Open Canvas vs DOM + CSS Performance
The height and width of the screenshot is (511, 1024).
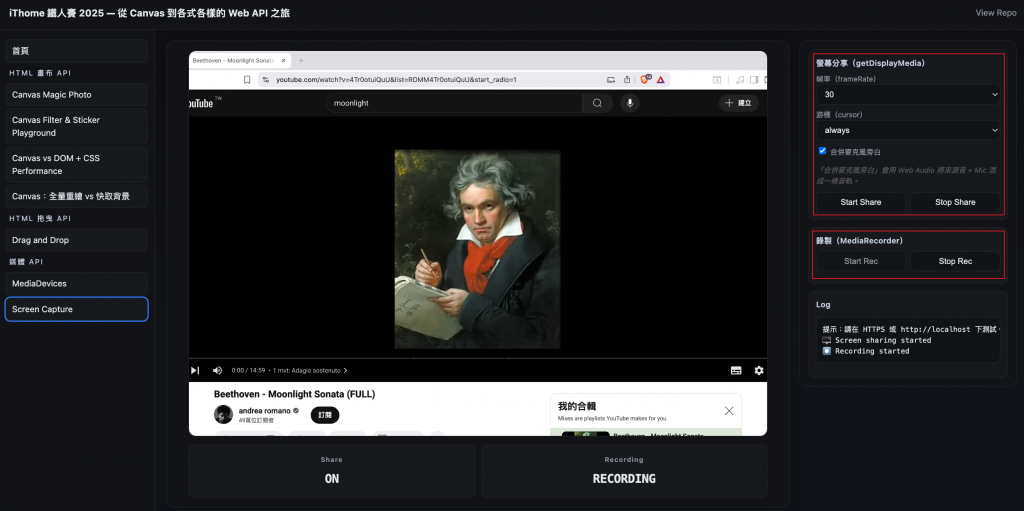point(76,164)
